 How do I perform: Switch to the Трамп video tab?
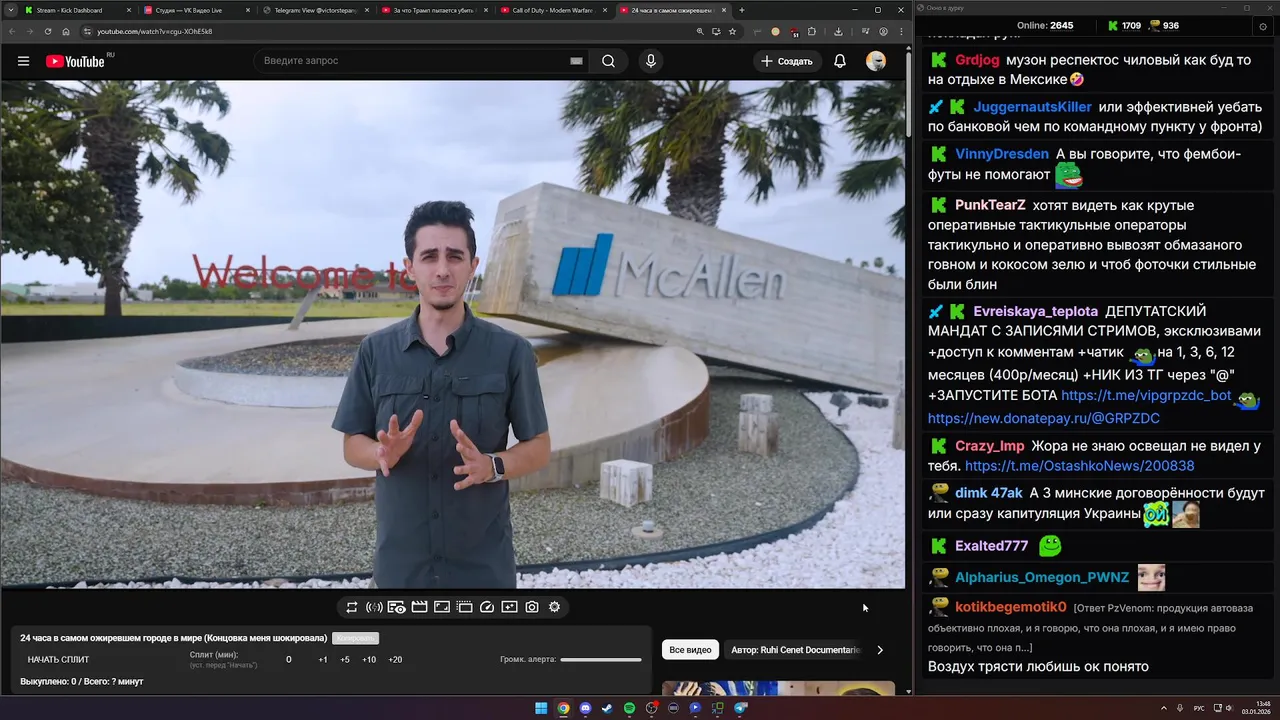(x=434, y=10)
